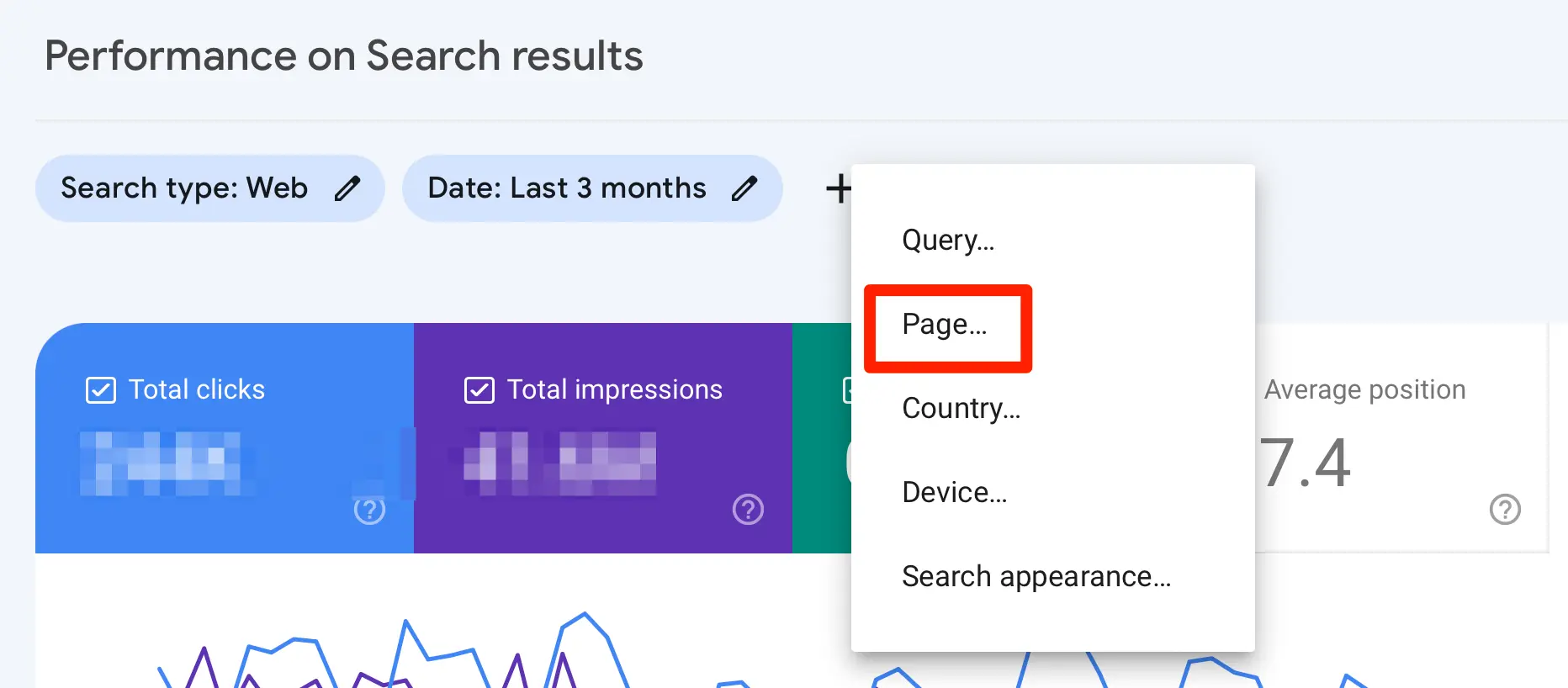Click the pencil icon on Search type chip
The width and height of the screenshot is (1568, 688).
pos(347,188)
